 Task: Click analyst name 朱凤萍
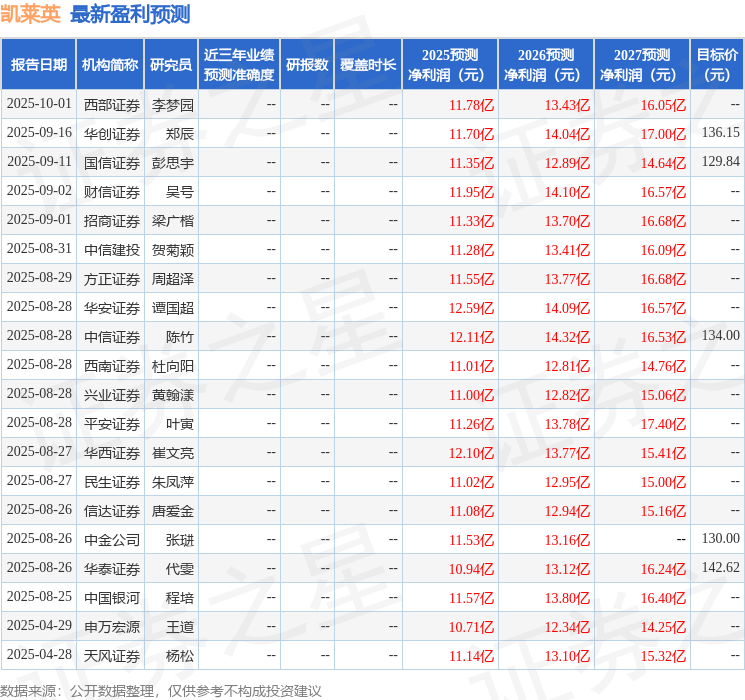coord(173,482)
